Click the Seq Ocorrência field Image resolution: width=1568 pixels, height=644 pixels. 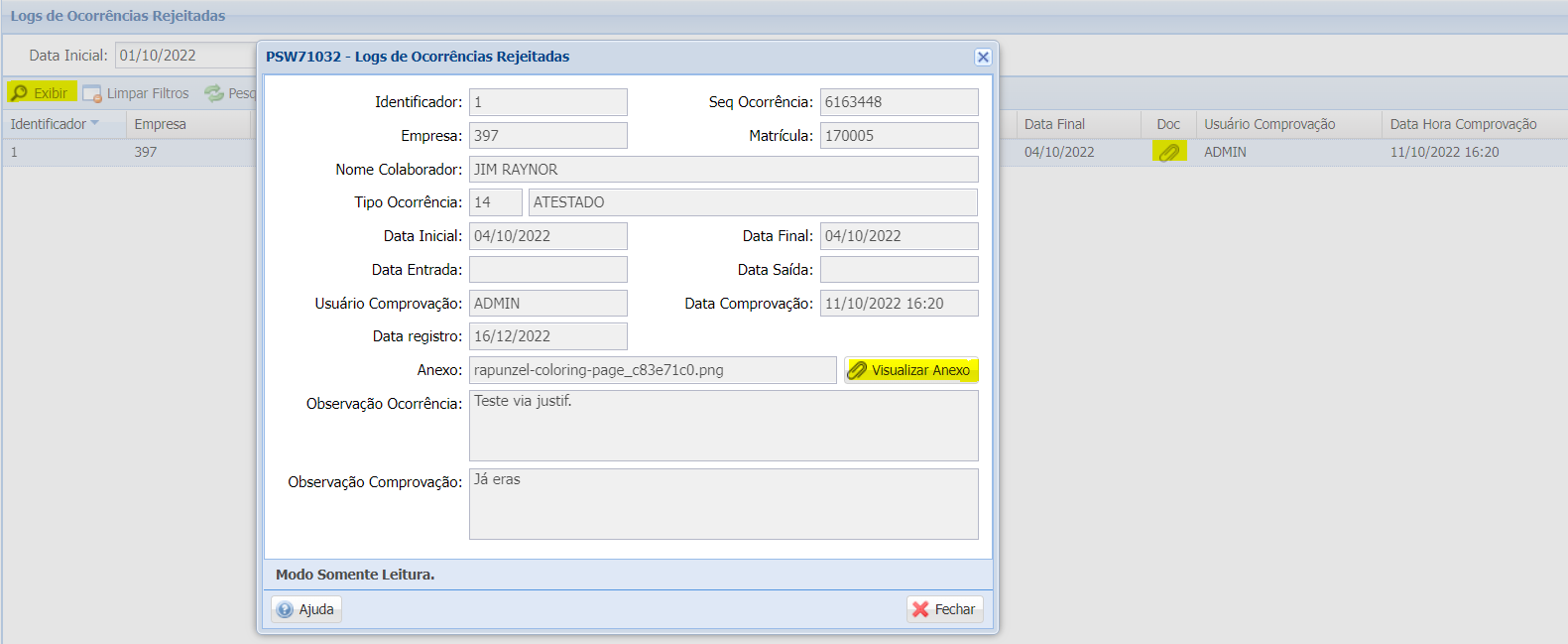click(x=899, y=102)
